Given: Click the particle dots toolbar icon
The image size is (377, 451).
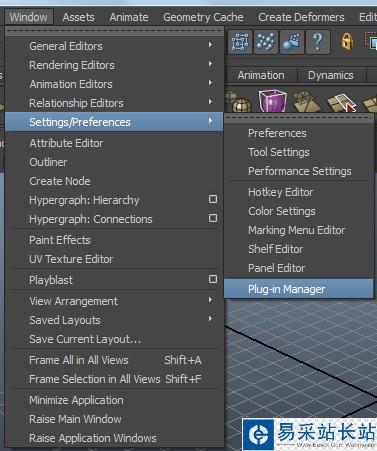Looking at the screenshot, I should (x=266, y=42).
